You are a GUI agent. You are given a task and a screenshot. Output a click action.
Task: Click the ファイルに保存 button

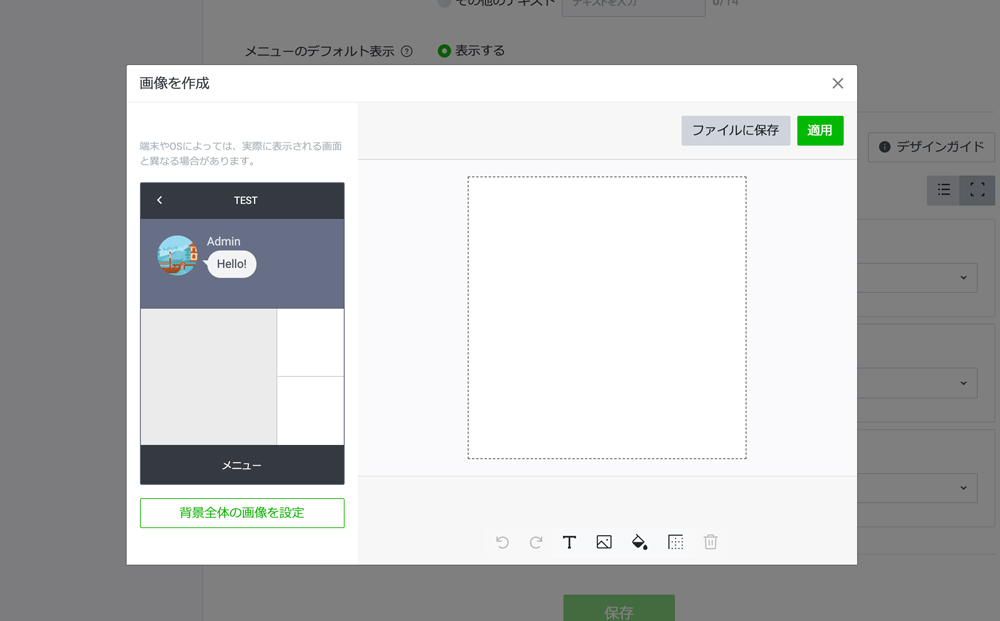pyautogui.click(x=735, y=131)
